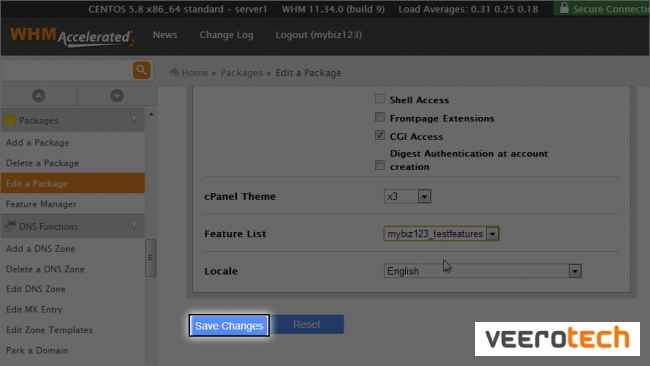Screen dimensions: 650x366
Task: Click the Home icon in breadcrumb
Action: coord(174,72)
